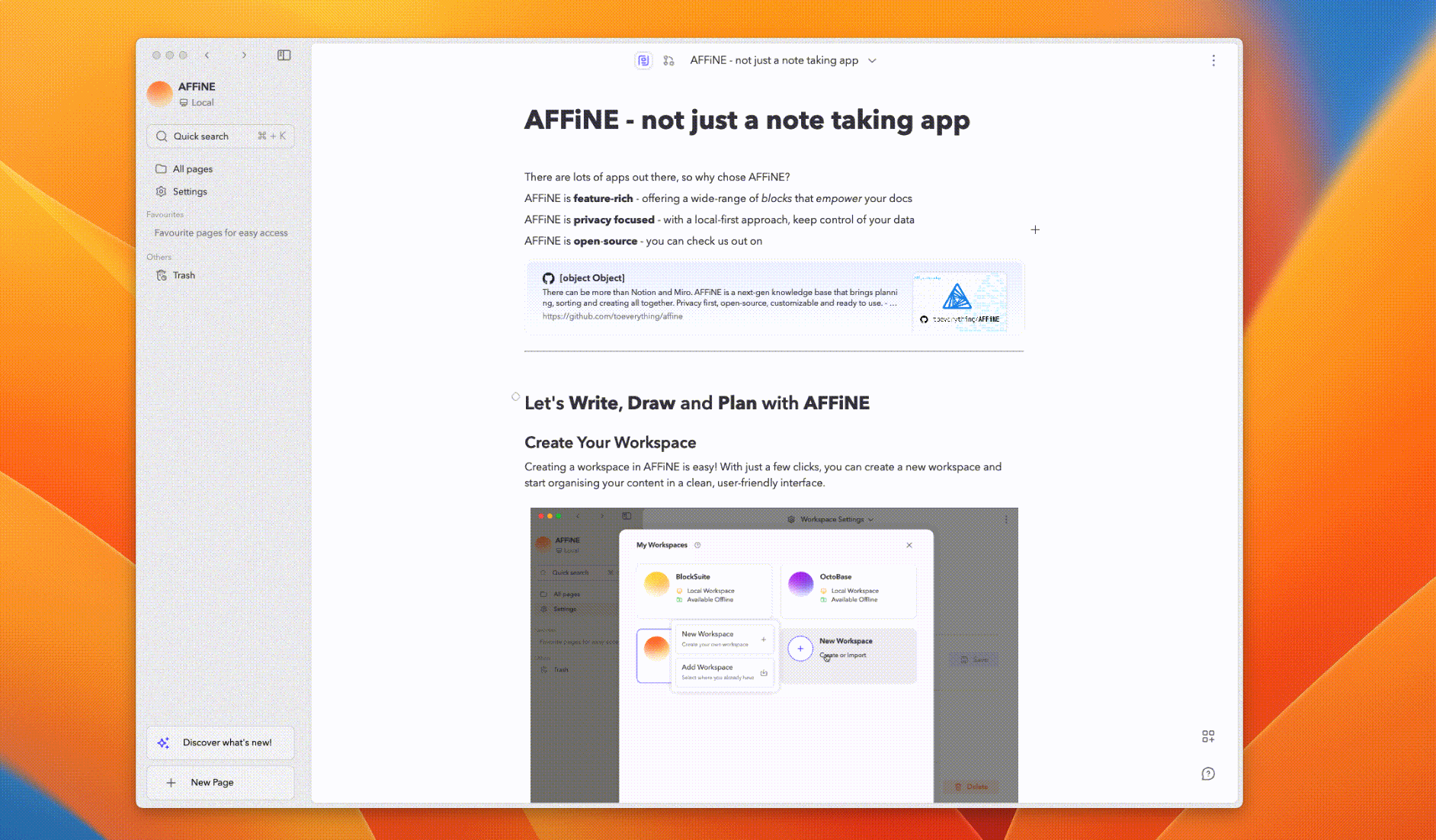
Task: Click the workspace tutorial screenshot image
Action: [774, 655]
